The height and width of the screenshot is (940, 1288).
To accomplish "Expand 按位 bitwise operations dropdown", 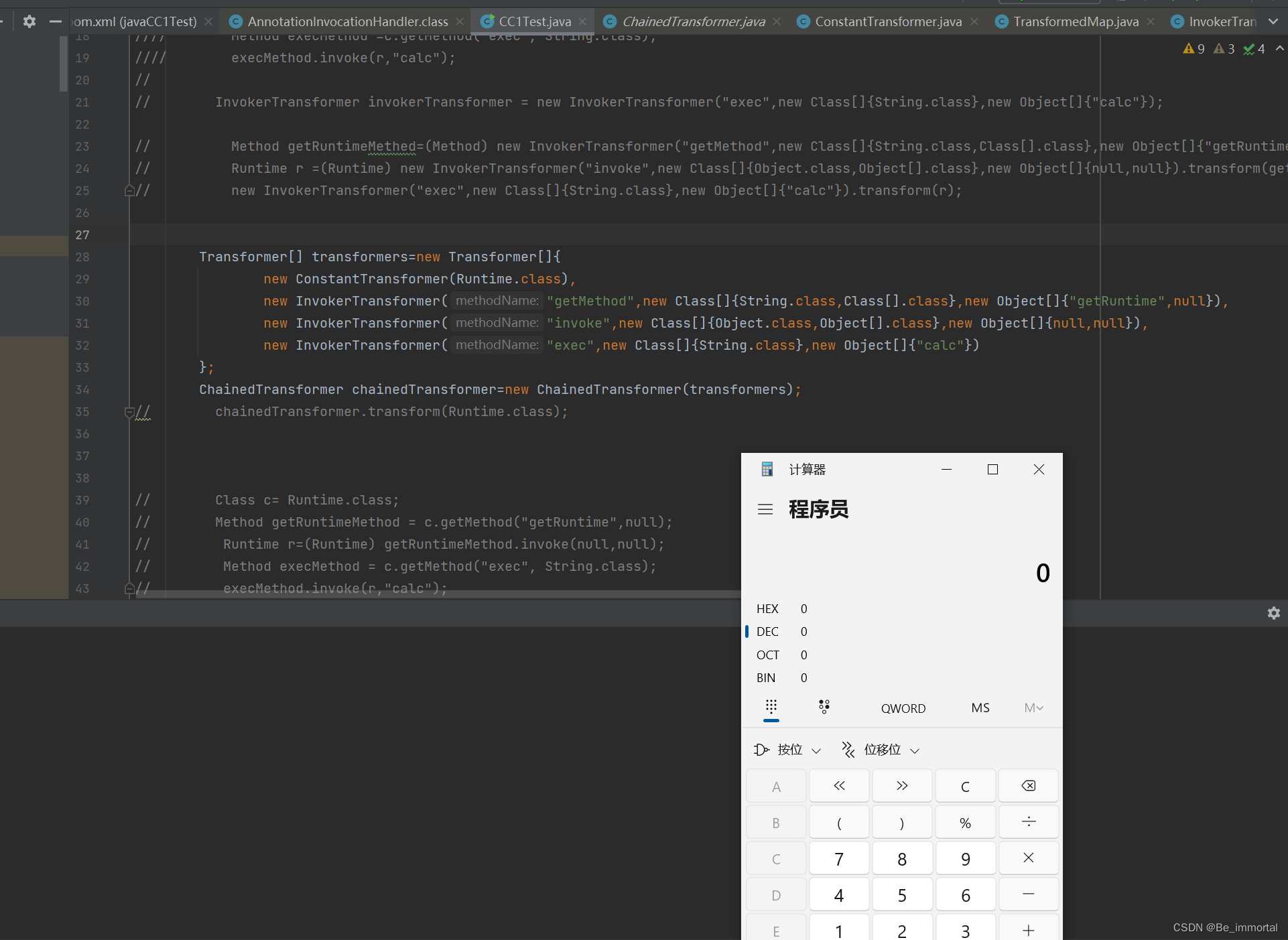I will pyautogui.click(x=787, y=750).
